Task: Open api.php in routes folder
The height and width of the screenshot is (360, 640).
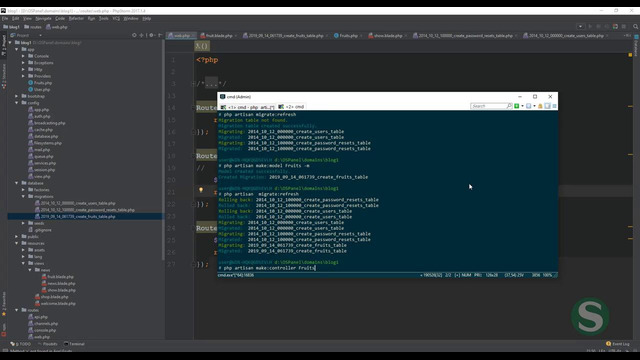Action: (38, 317)
